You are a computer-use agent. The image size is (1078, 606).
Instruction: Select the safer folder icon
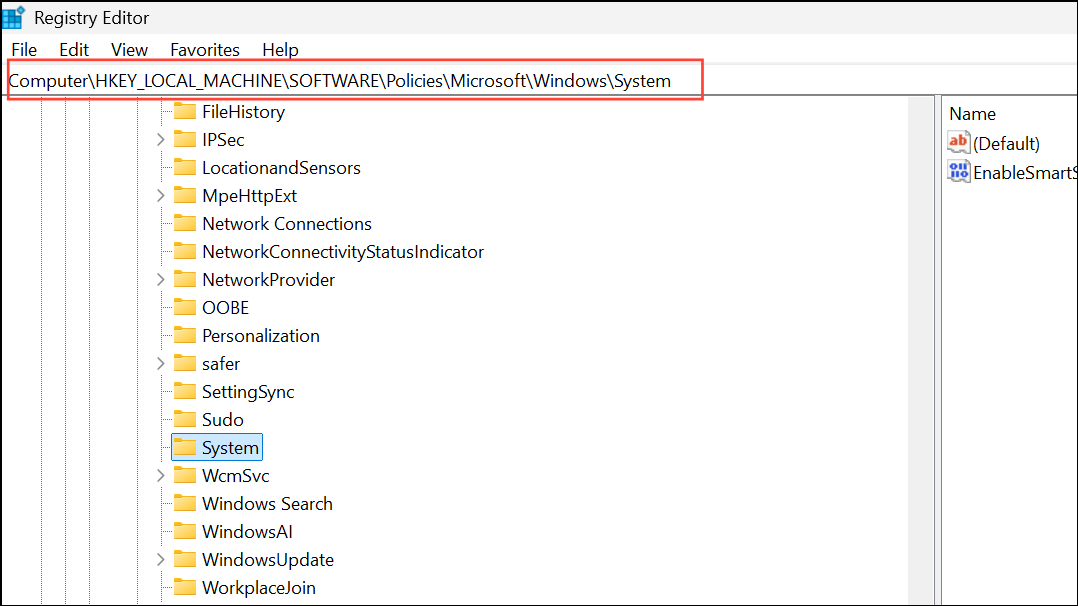(x=185, y=362)
